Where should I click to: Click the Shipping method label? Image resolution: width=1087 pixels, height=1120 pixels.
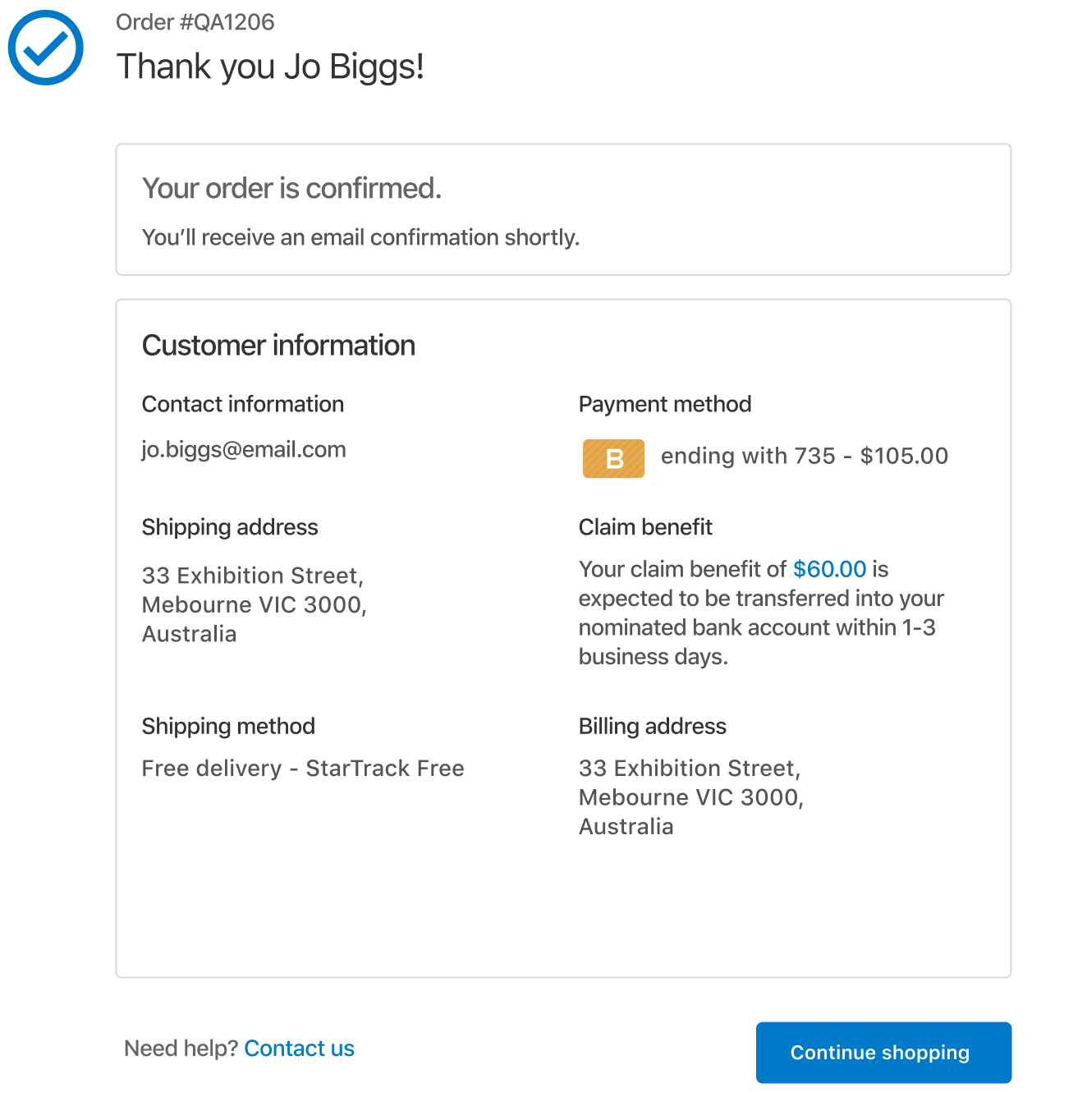coord(228,727)
